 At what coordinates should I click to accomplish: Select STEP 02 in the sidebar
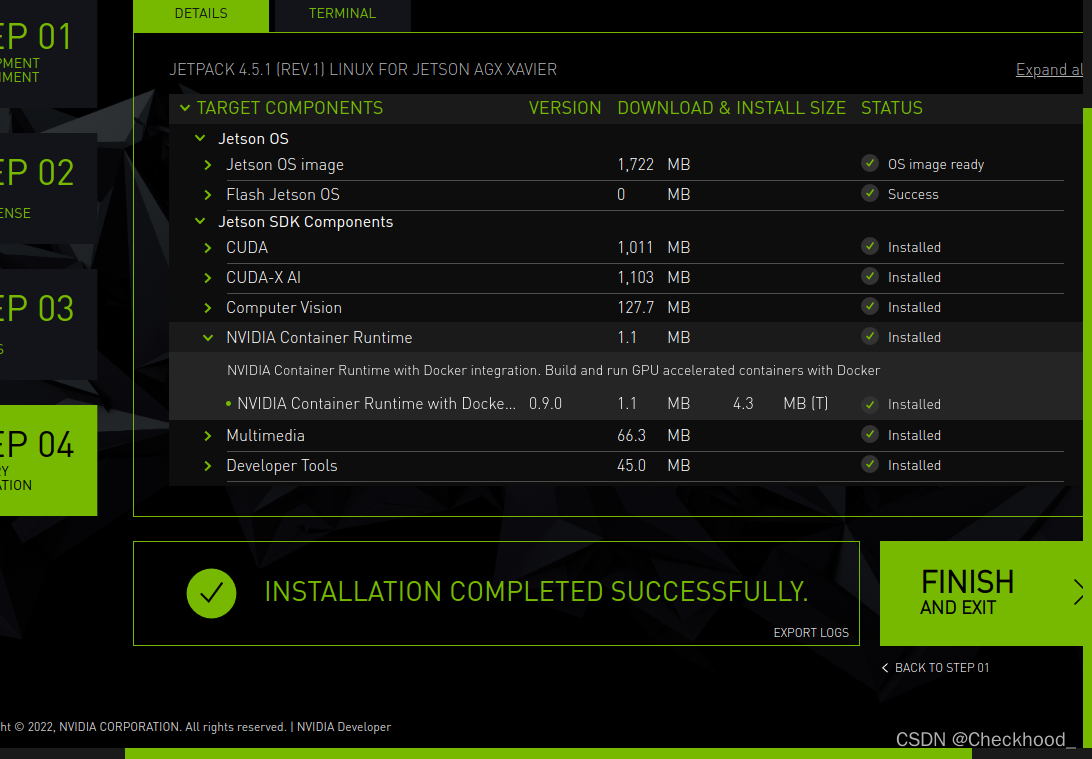point(47,188)
